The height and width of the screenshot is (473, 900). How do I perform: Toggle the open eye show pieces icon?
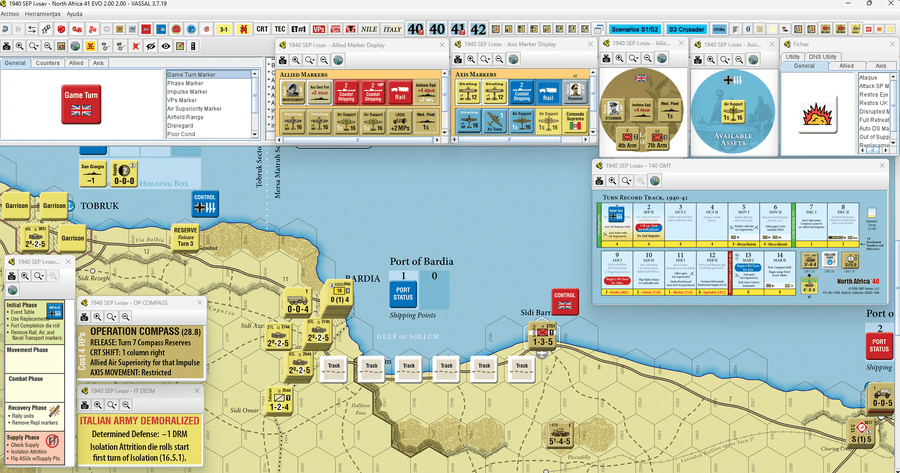click(166, 46)
